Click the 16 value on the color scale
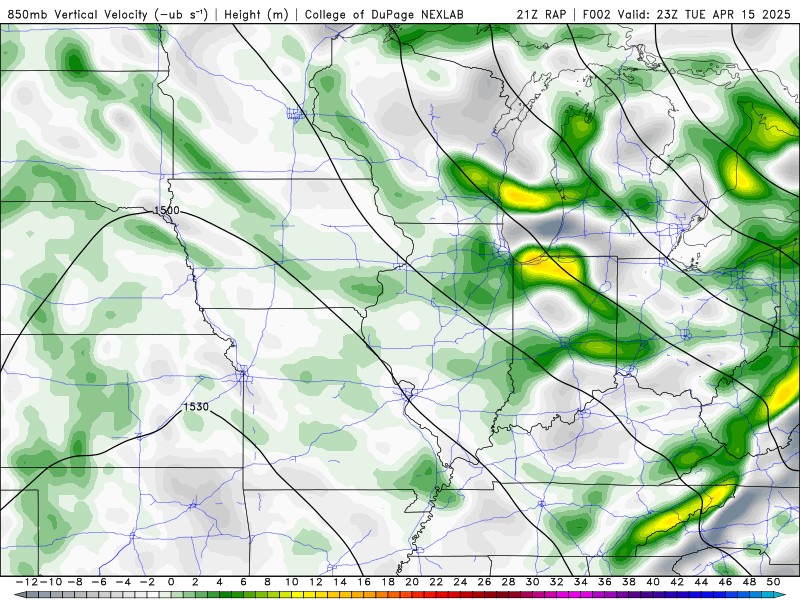 [x=364, y=582]
